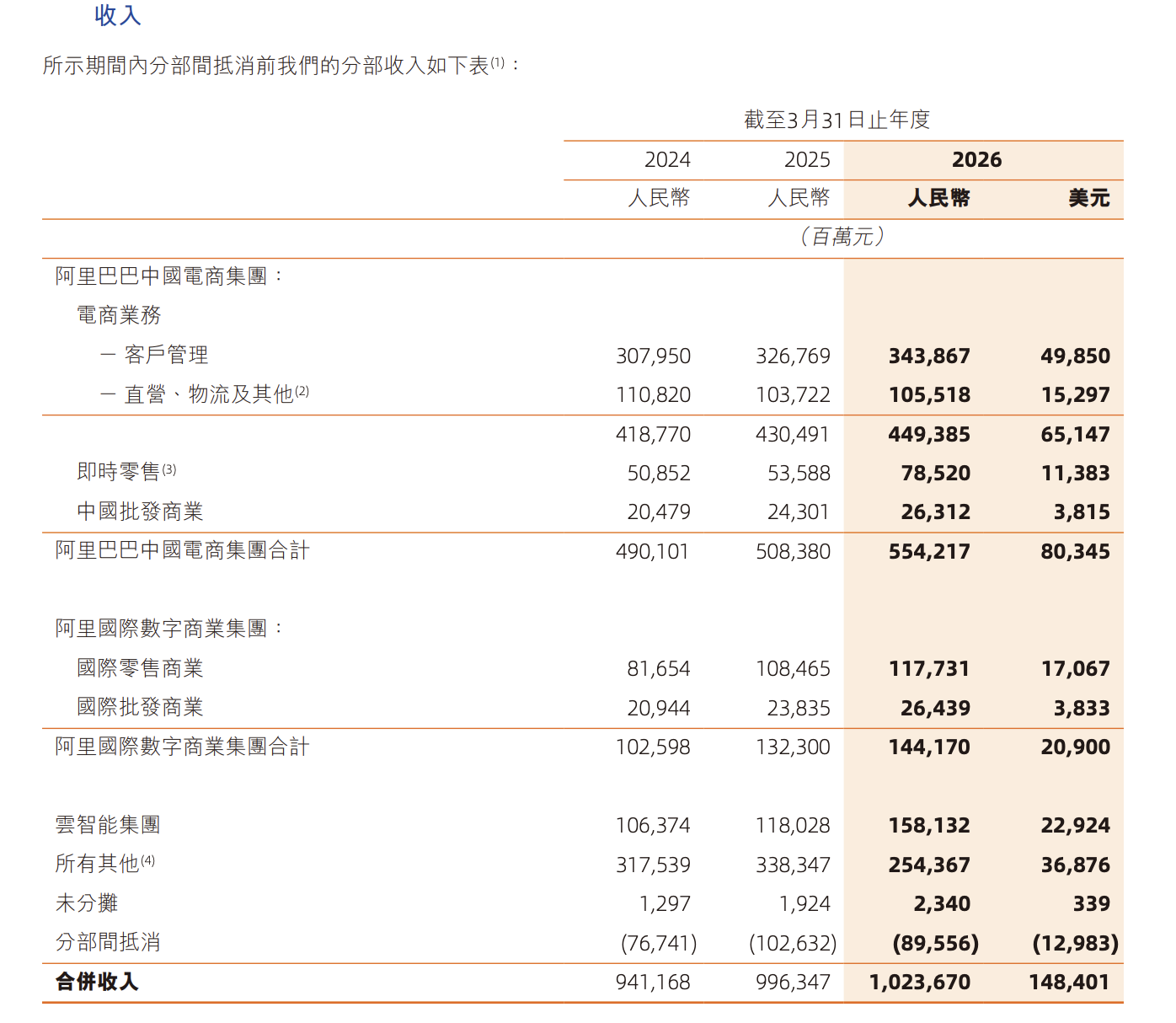
Task: Click the 美元 currency column header
Action: click(x=1089, y=198)
